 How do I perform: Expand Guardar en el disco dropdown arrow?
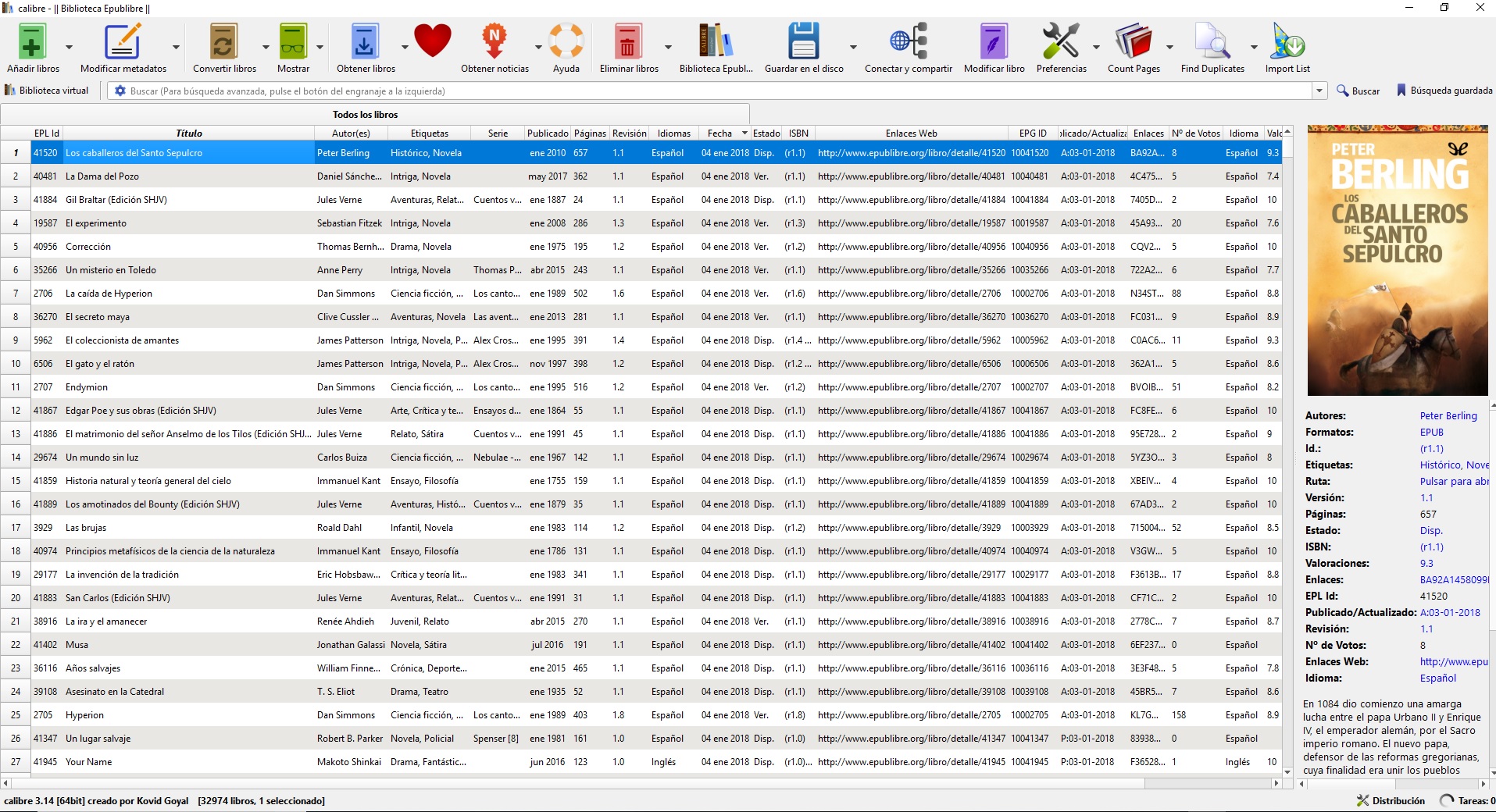click(x=853, y=47)
